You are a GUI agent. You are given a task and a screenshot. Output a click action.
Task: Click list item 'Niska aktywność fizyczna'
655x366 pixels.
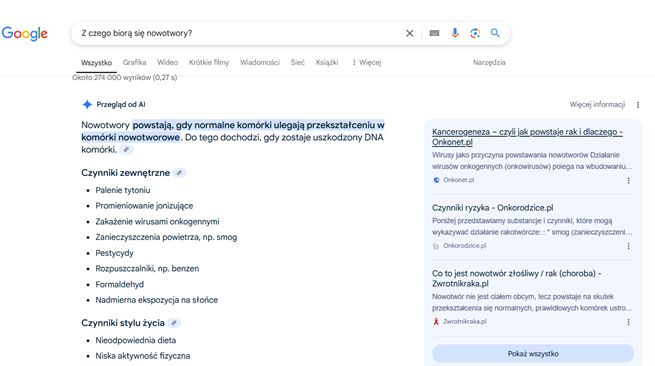[142, 356]
